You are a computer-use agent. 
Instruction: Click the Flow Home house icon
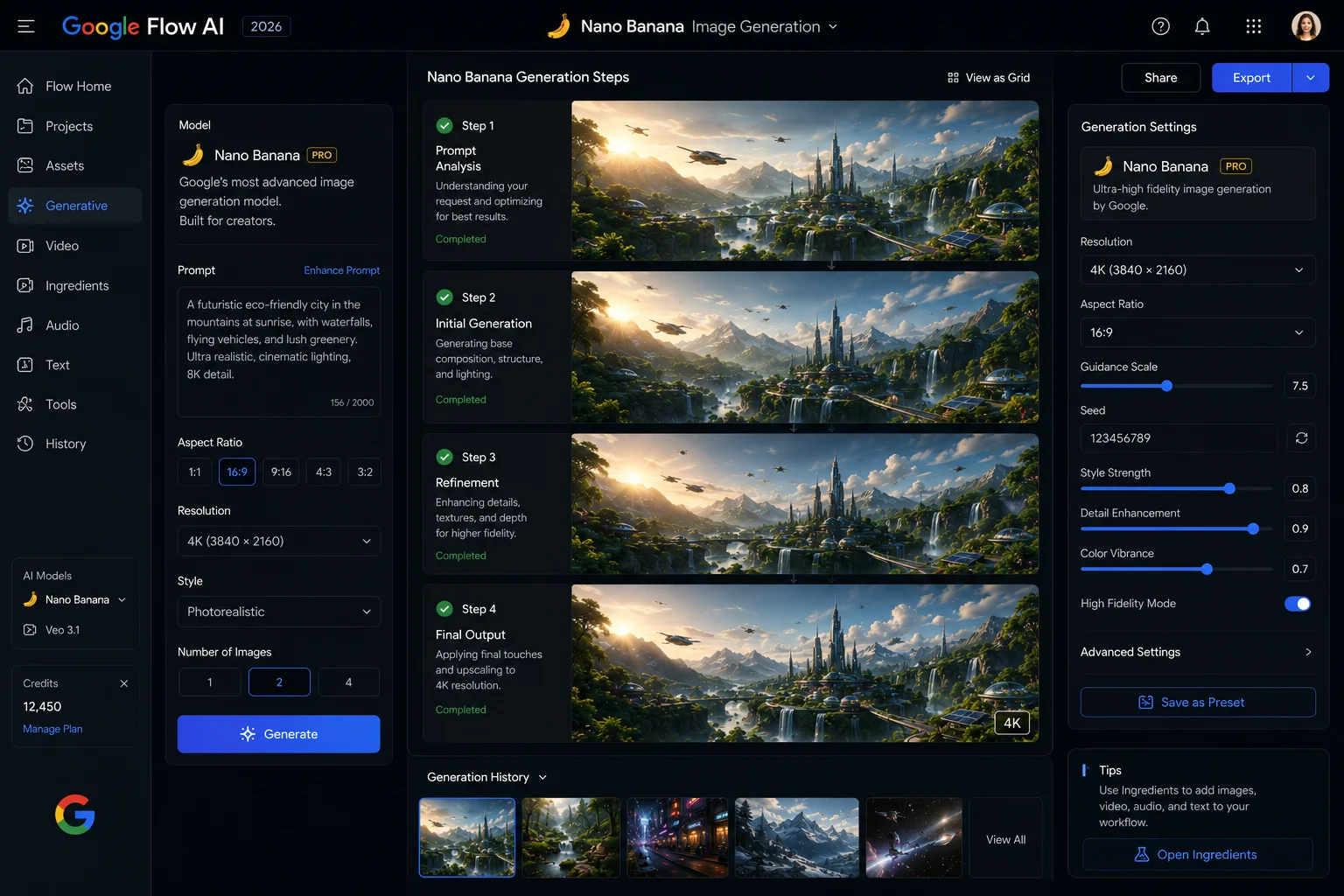[x=25, y=86]
